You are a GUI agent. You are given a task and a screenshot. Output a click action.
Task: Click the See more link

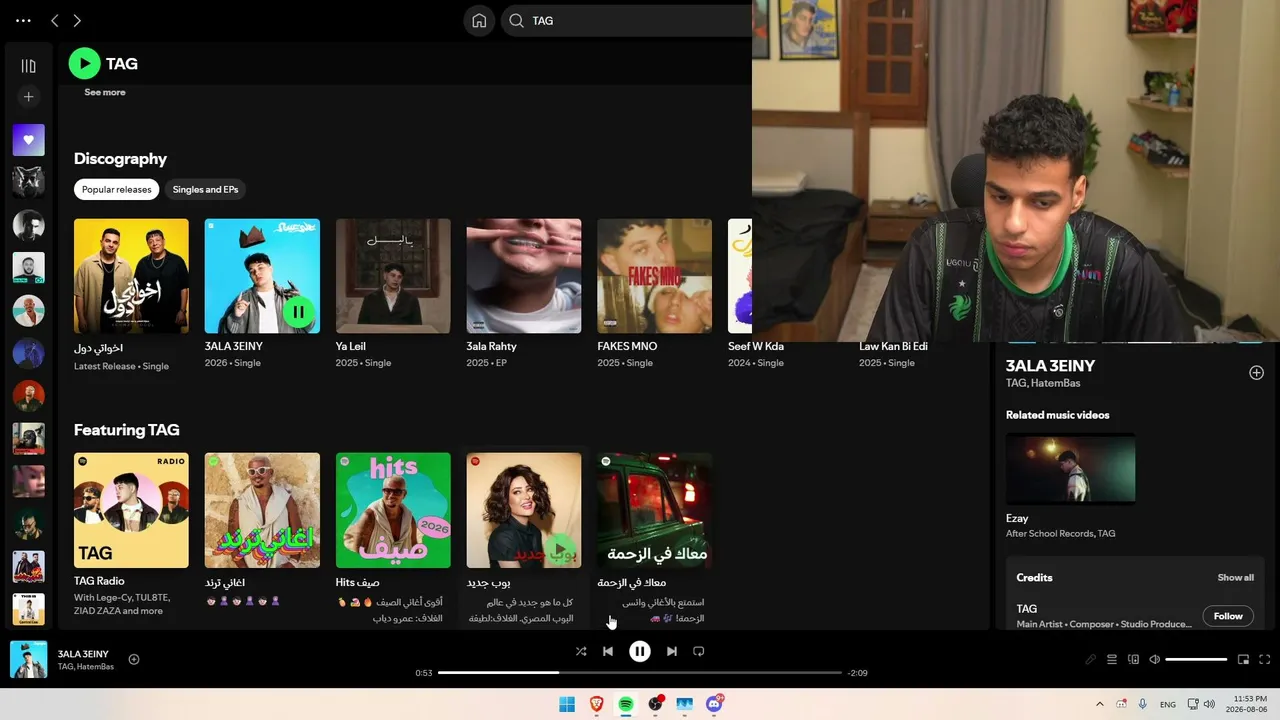(x=105, y=92)
